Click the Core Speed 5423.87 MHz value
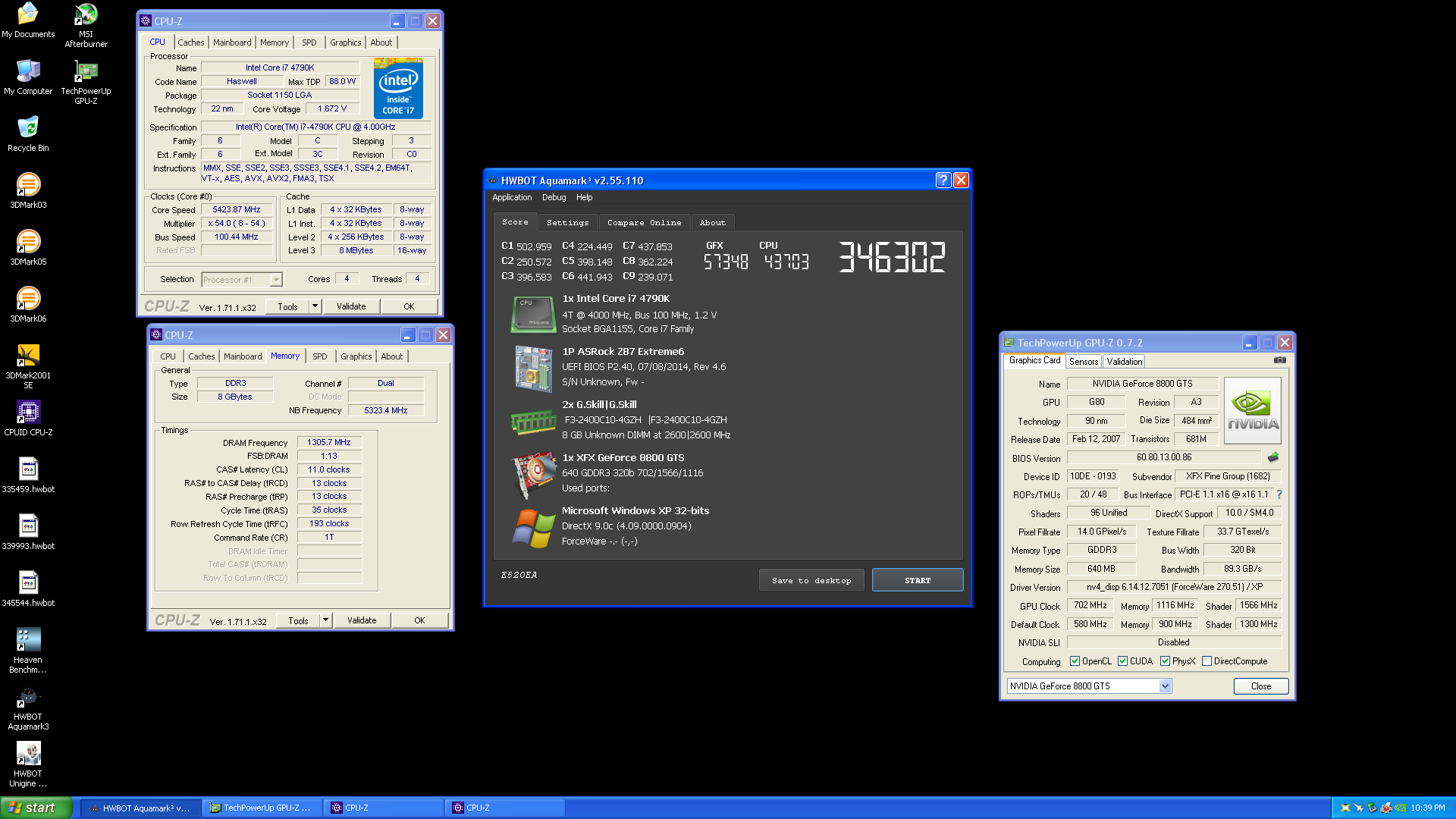Screen dimensions: 1456x819 [237, 210]
